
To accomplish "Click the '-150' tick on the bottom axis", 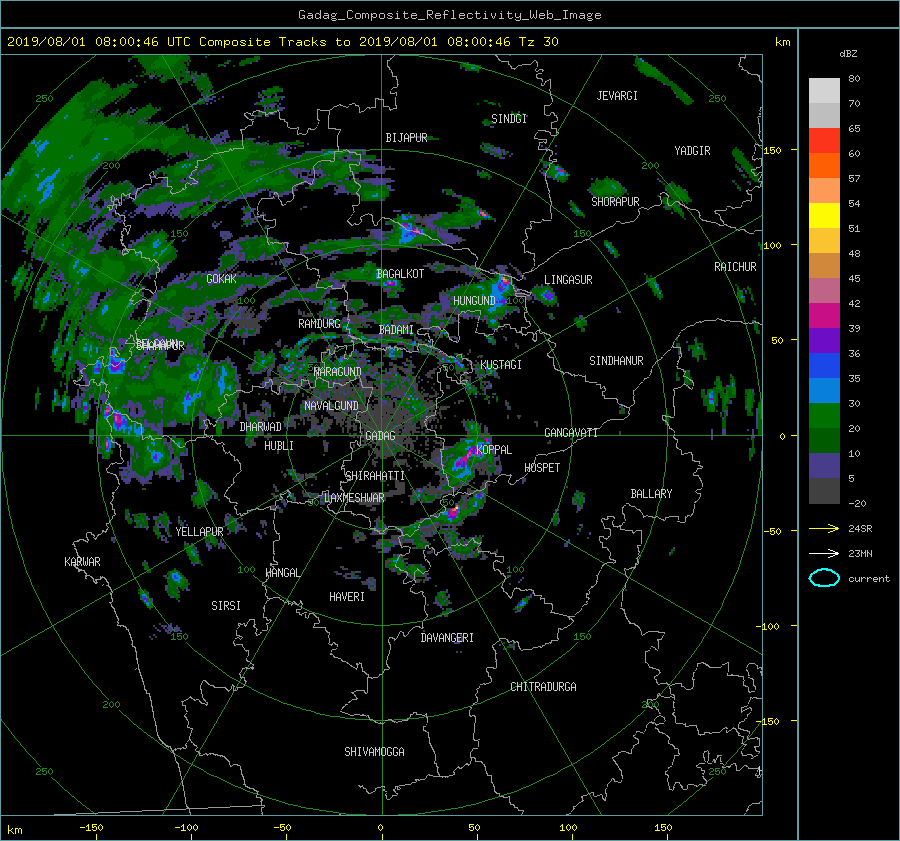I will click(91, 828).
